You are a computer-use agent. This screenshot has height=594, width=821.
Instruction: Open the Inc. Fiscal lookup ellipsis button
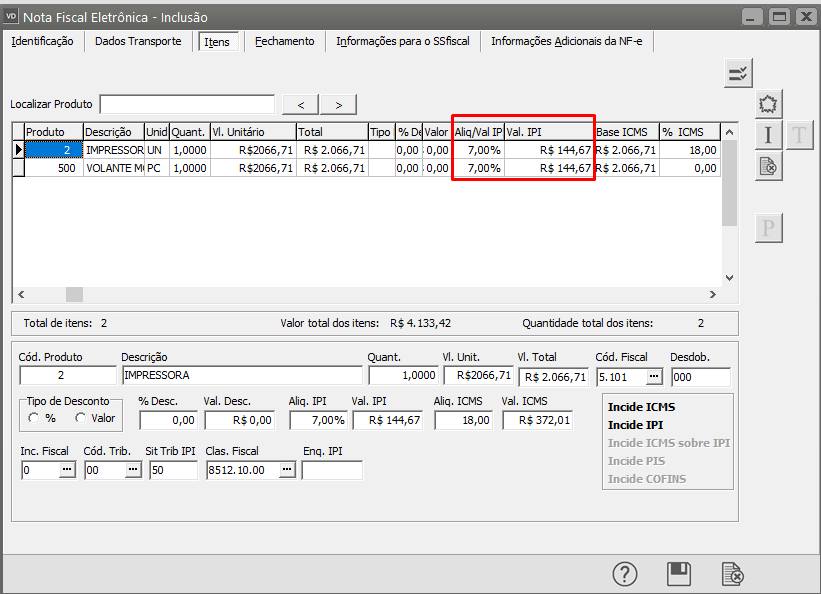coord(67,470)
